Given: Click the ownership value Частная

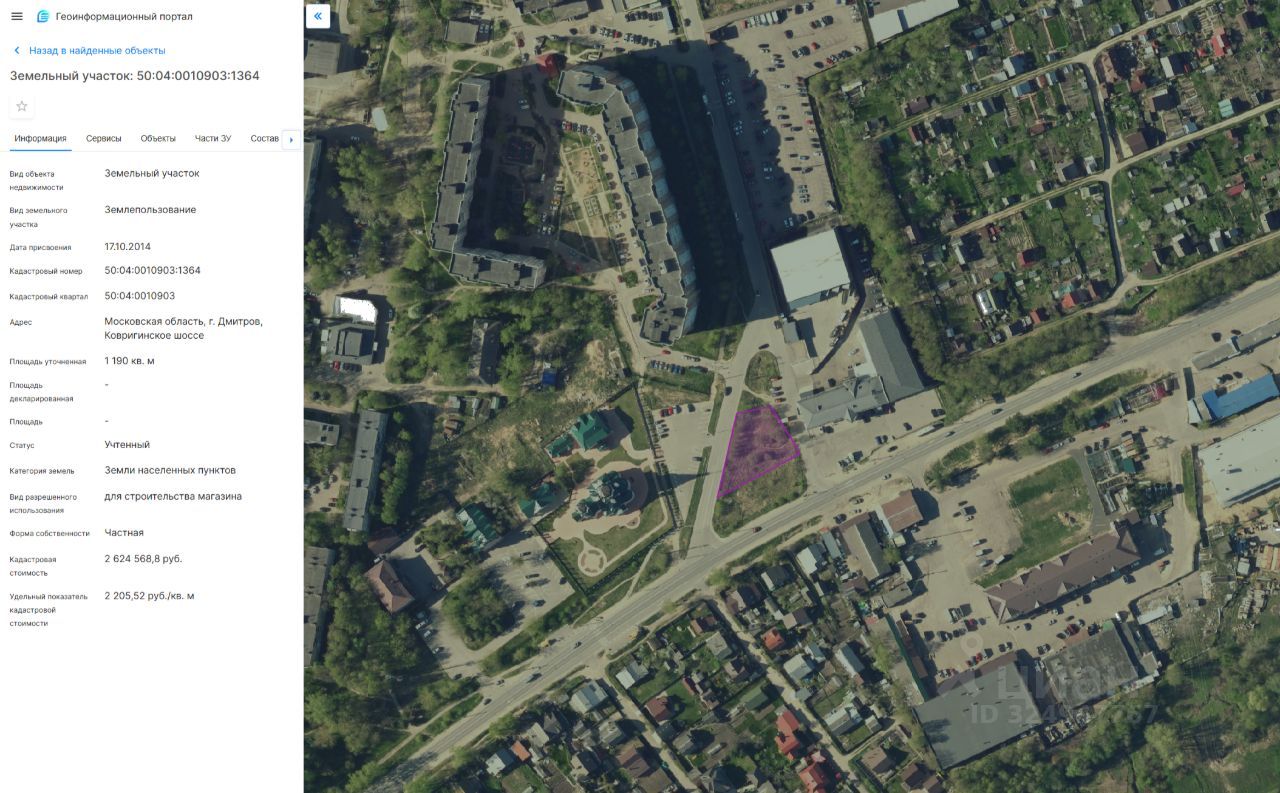Looking at the screenshot, I should pyautogui.click(x=124, y=533).
